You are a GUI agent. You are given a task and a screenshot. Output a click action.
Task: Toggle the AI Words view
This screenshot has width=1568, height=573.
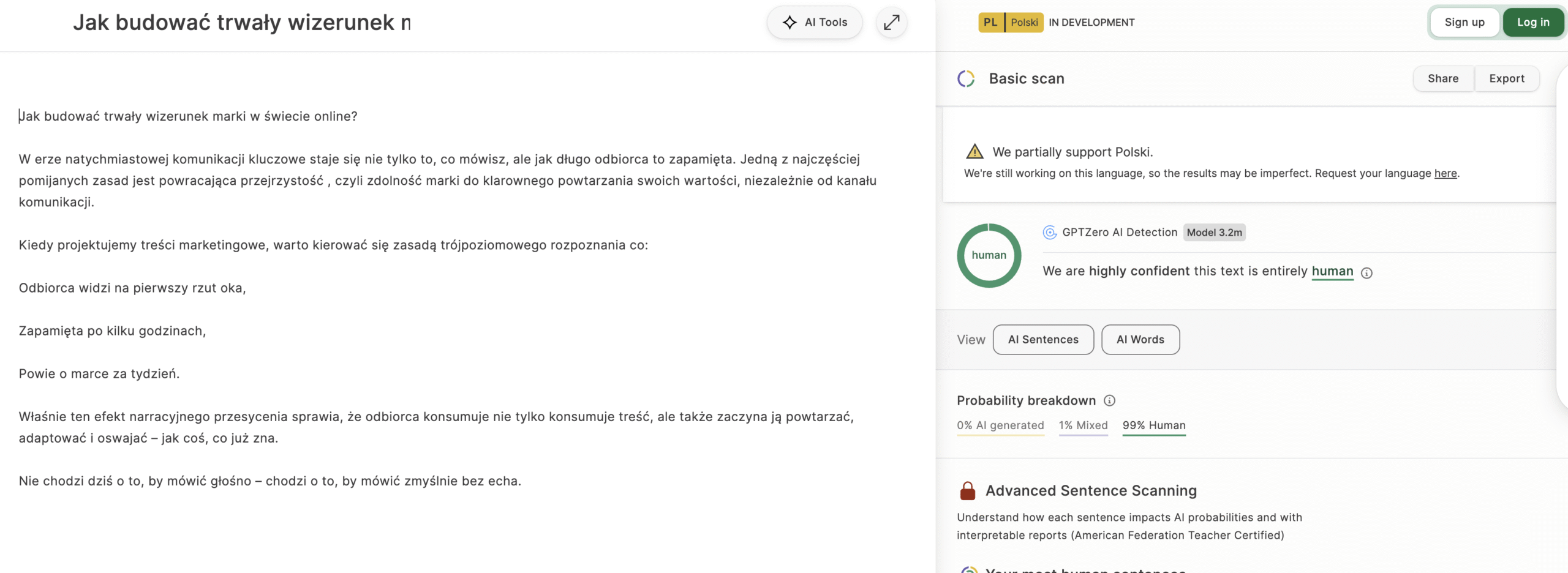click(1140, 340)
